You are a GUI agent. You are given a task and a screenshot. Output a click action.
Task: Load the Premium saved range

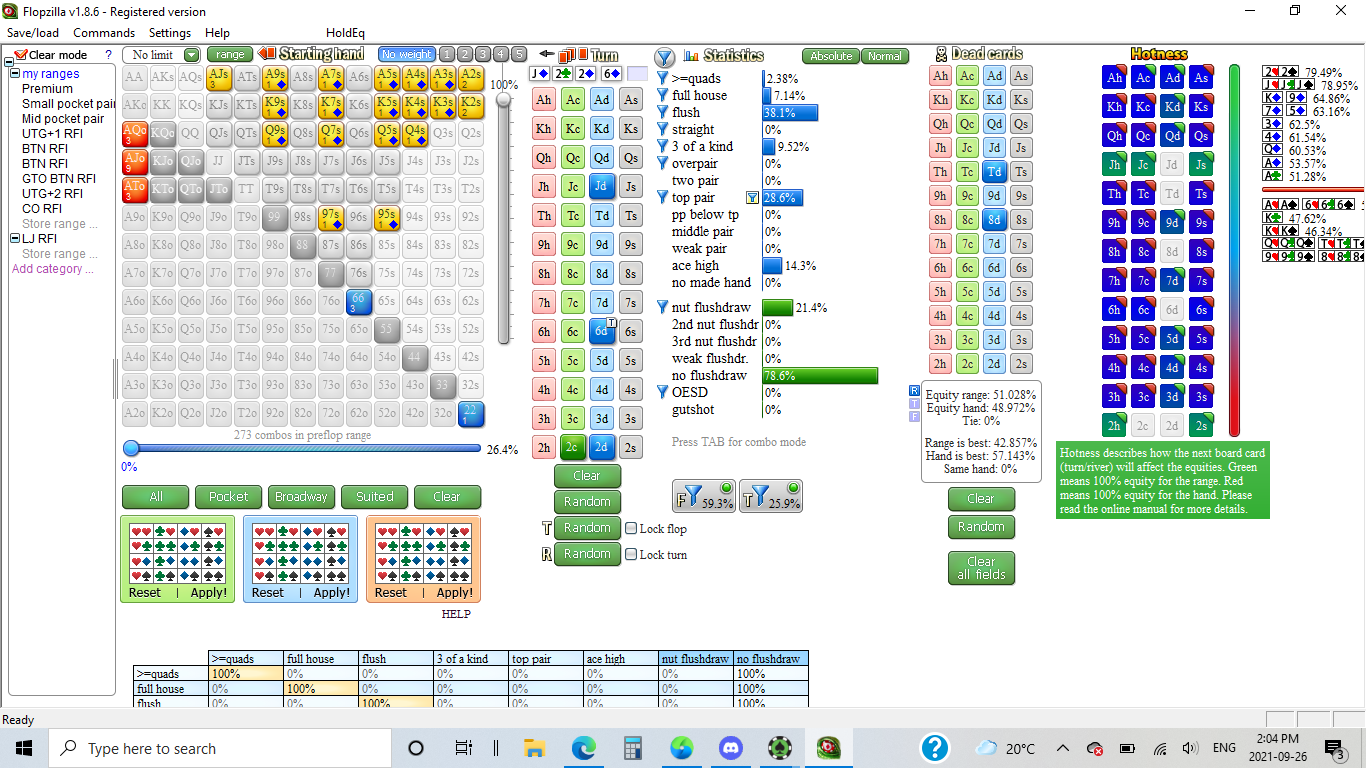47,89
